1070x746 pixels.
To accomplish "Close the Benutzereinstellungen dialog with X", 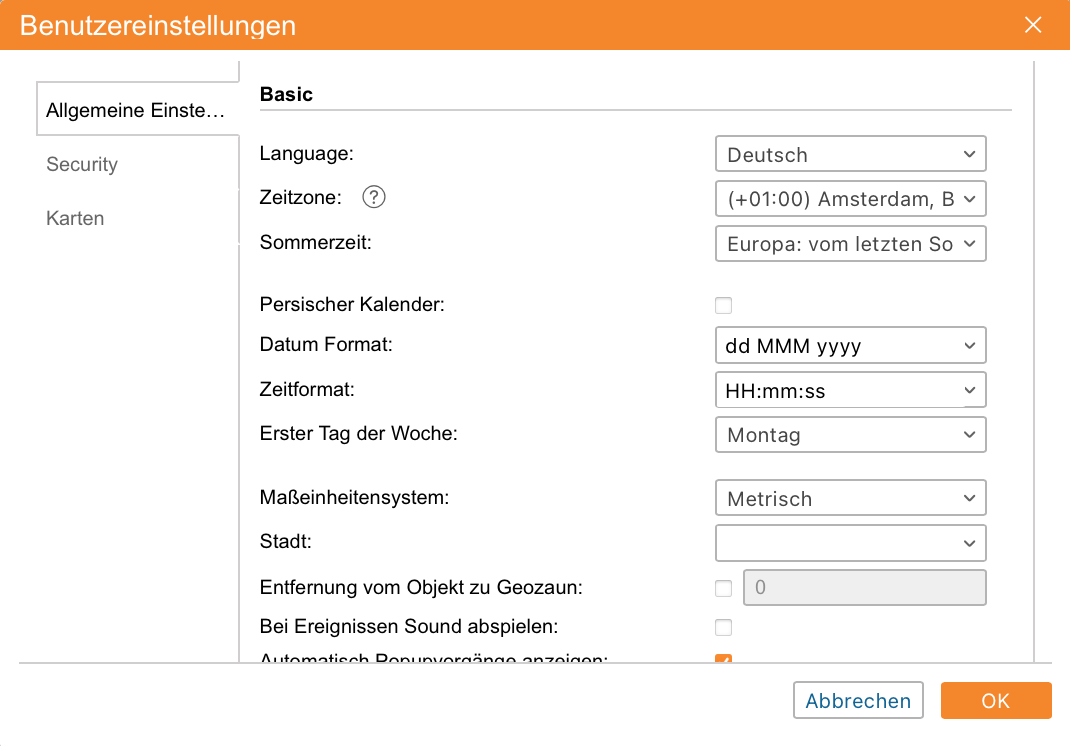I will point(1033,25).
